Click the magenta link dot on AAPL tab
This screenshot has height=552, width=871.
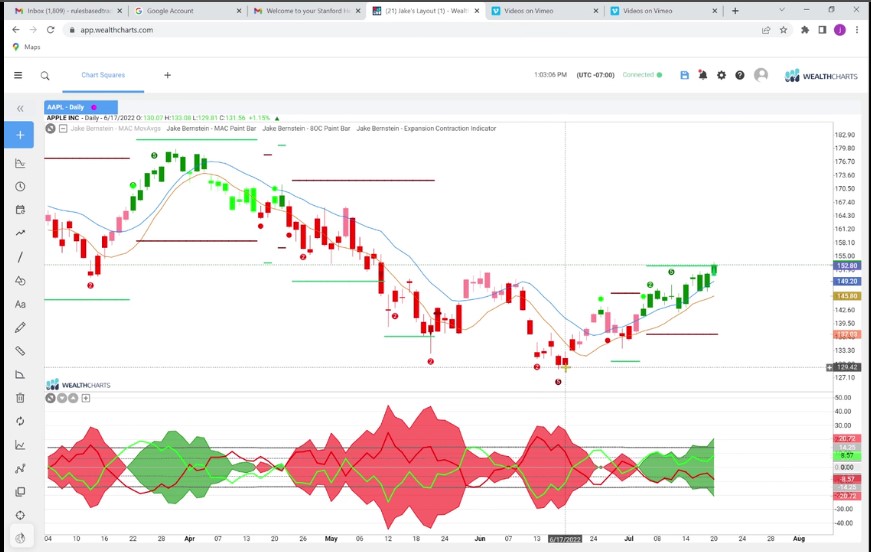(x=94, y=107)
